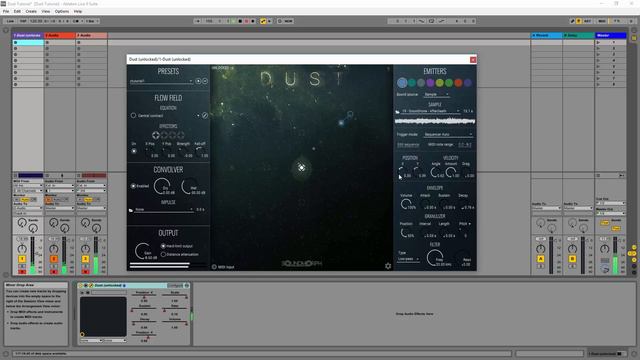Open the Create menu
The image size is (640, 360).
(31, 11)
